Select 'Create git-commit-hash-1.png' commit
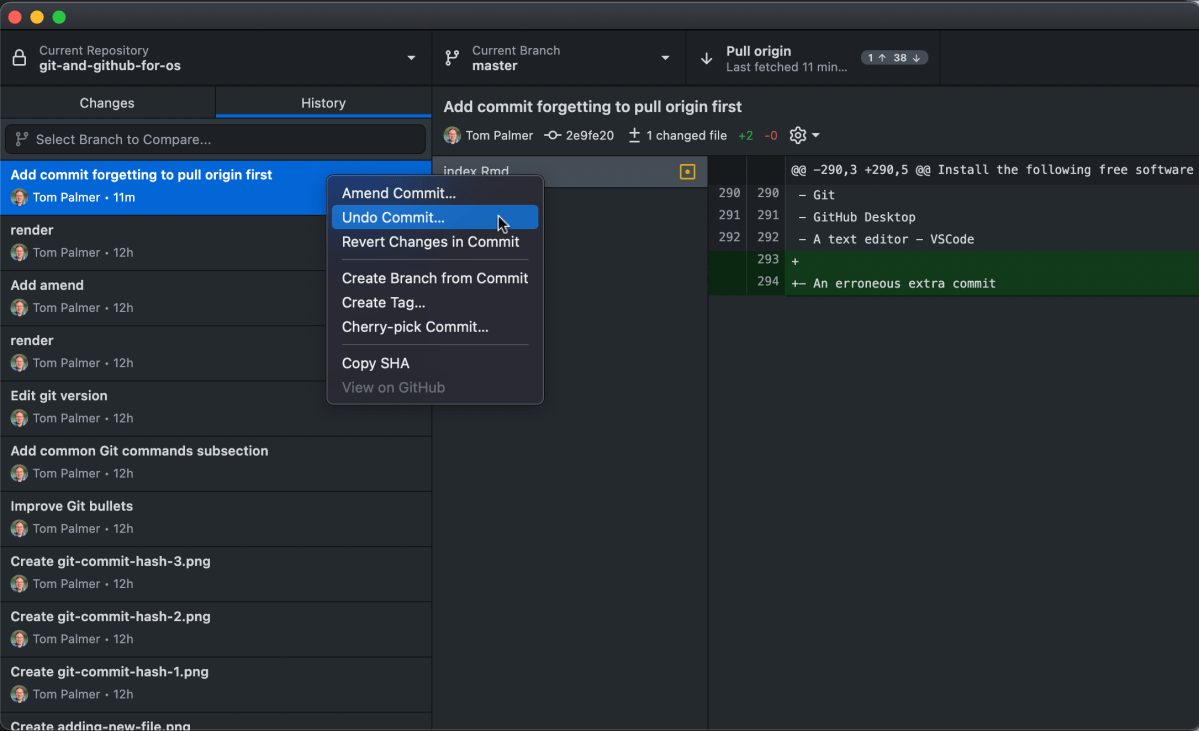1199x731 pixels. tap(216, 684)
